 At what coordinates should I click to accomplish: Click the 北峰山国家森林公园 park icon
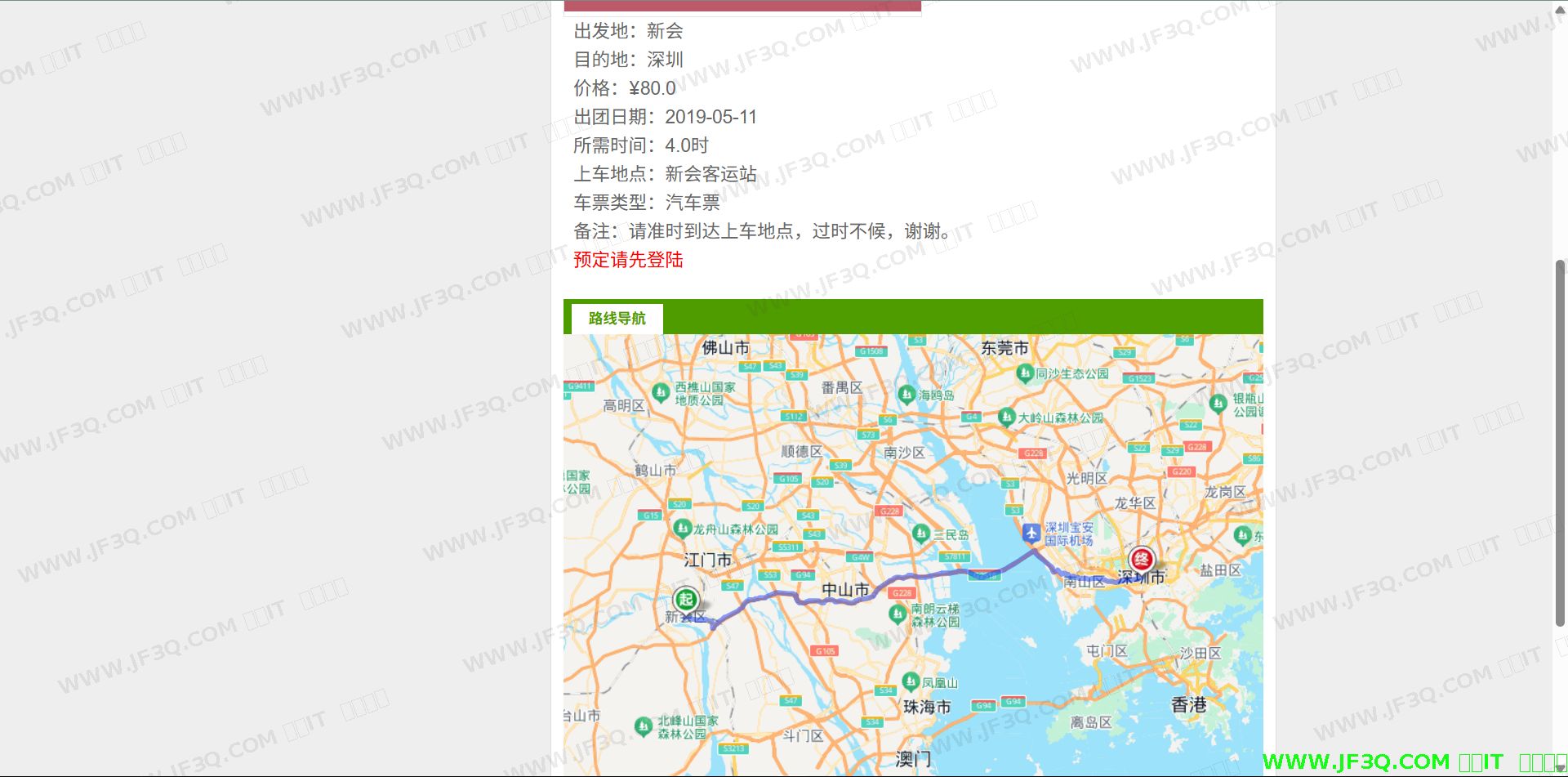click(x=644, y=726)
